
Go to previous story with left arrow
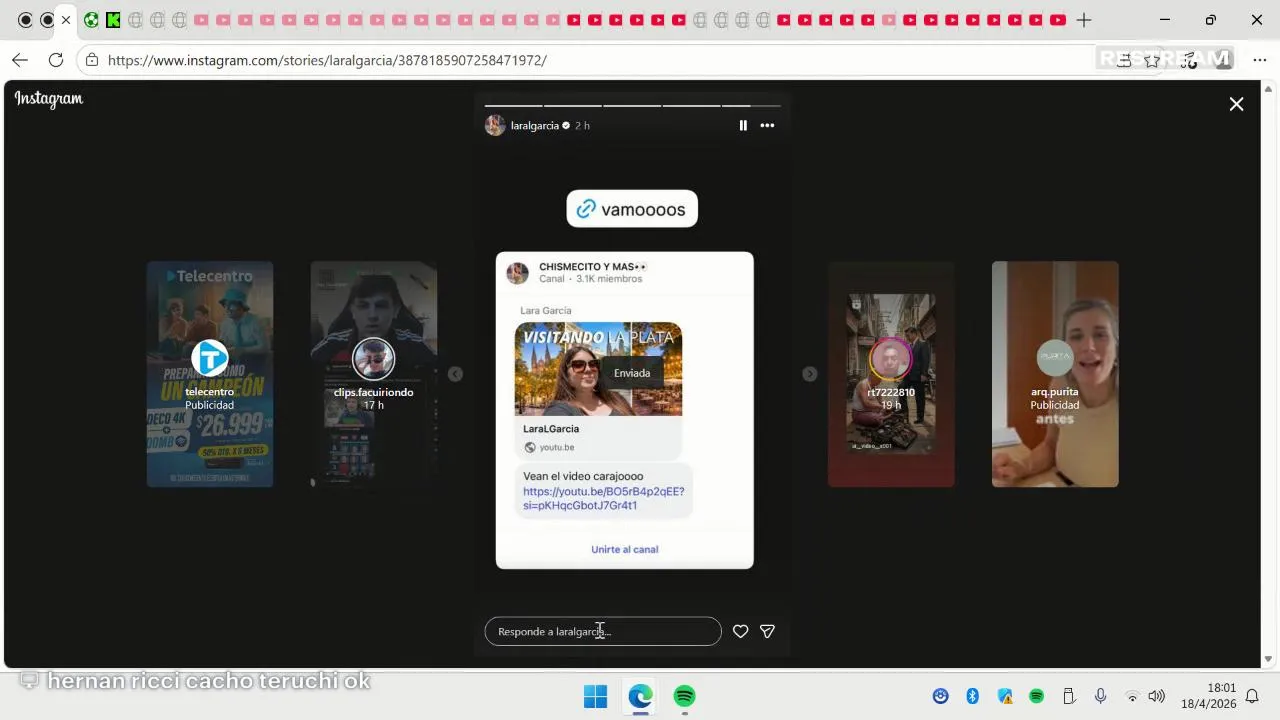pyautogui.click(x=455, y=374)
